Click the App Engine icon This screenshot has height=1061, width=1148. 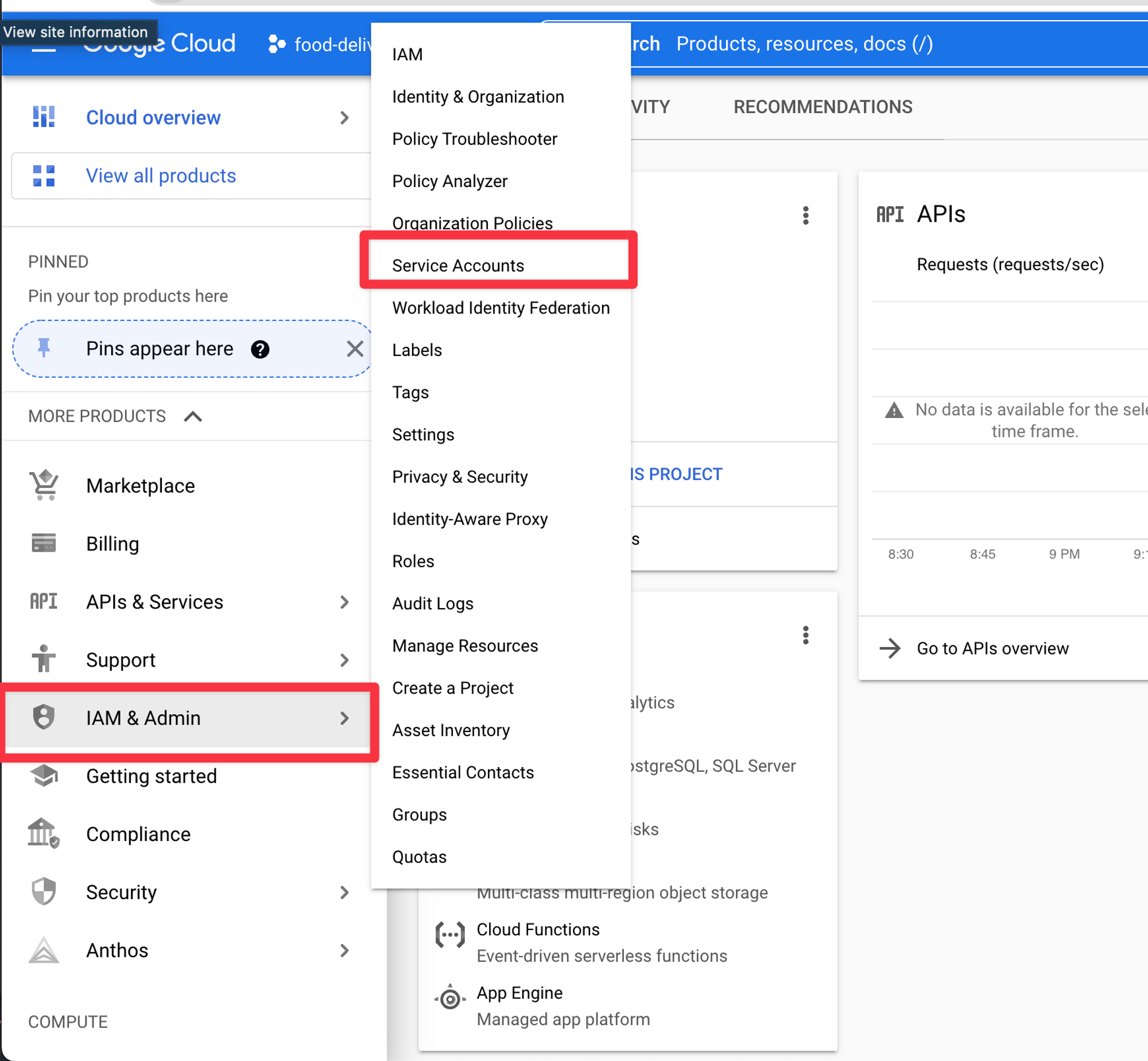[x=450, y=998]
